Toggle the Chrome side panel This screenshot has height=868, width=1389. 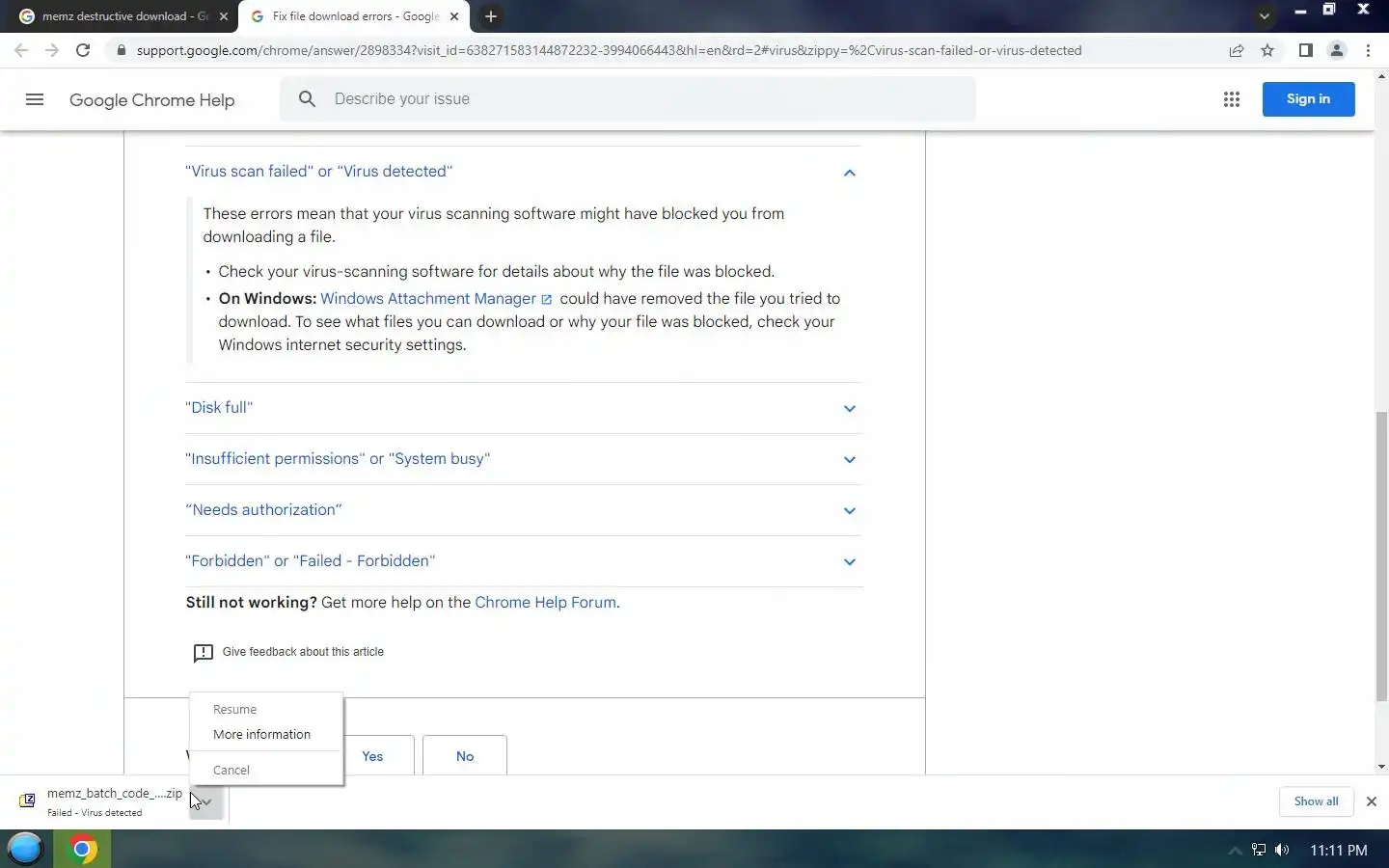(1305, 50)
